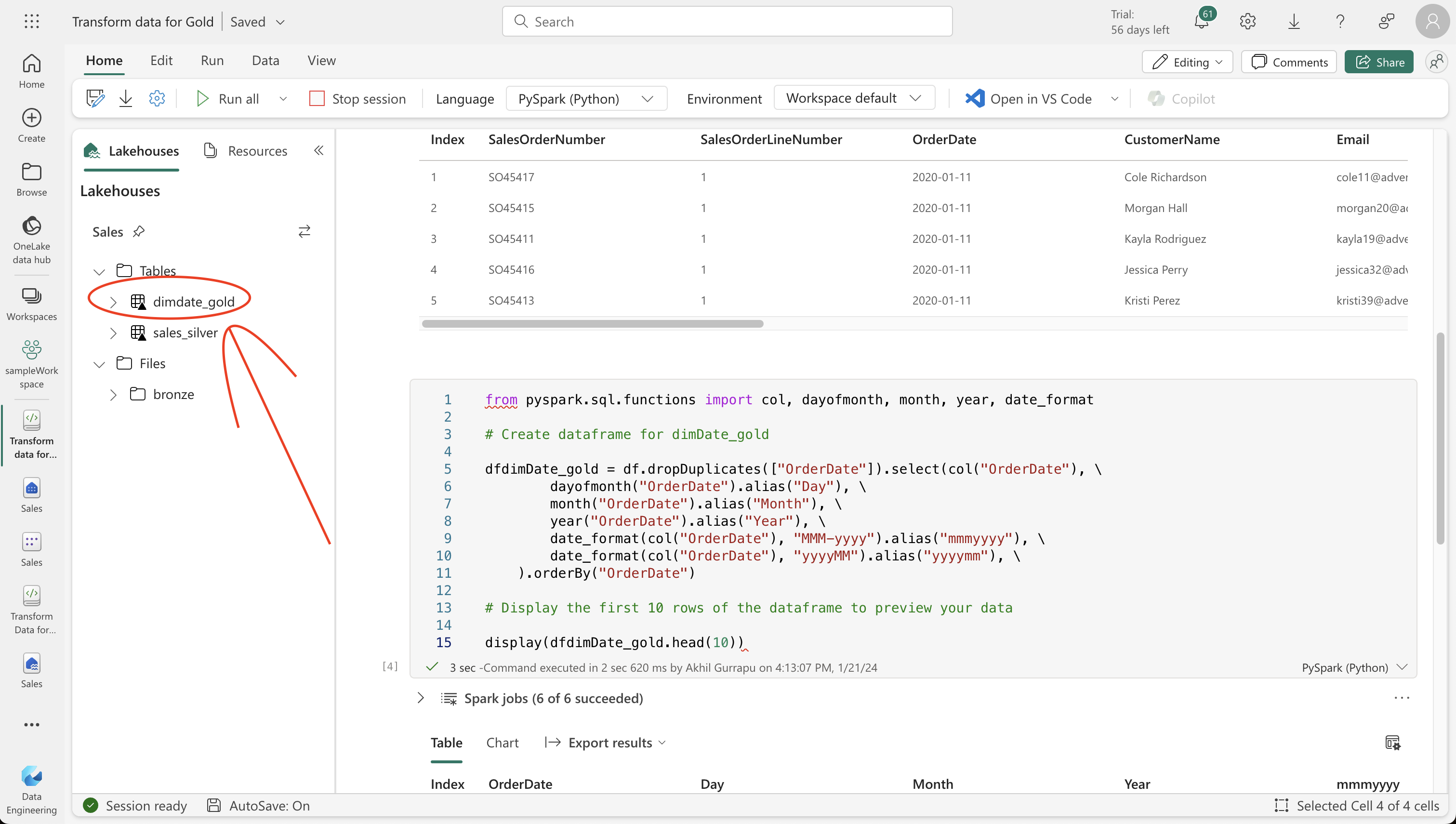Expand the dimdate_gold table
1456x824 pixels.
click(x=113, y=302)
